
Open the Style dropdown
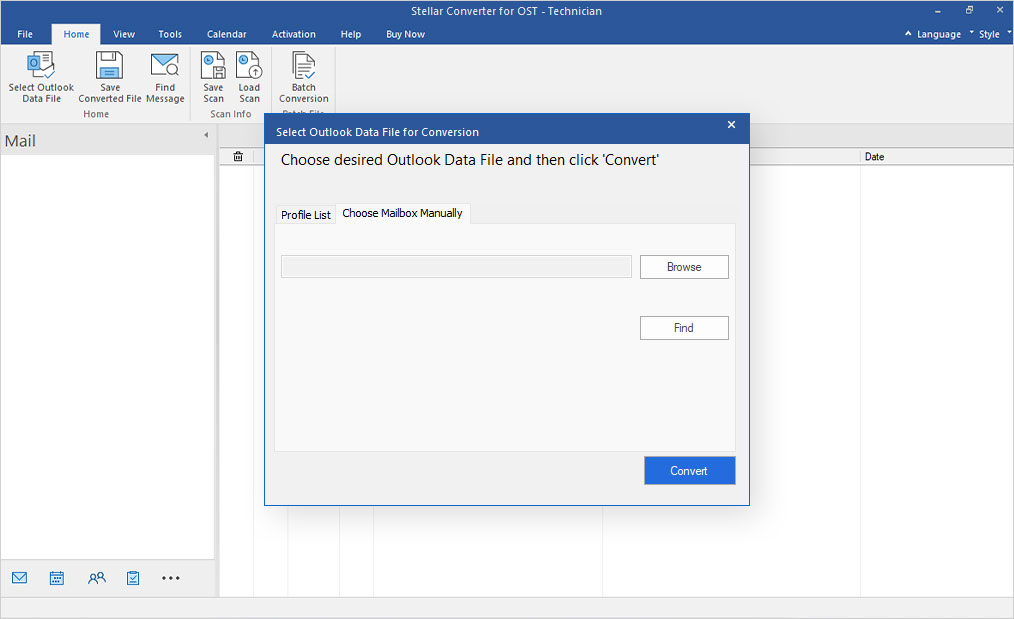pyautogui.click(x=988, y=33)
